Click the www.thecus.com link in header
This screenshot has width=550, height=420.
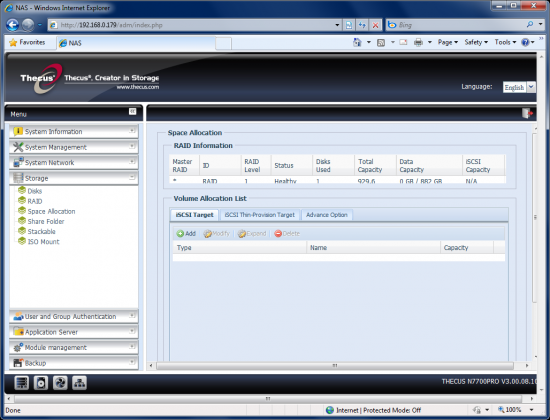(138, 87)
